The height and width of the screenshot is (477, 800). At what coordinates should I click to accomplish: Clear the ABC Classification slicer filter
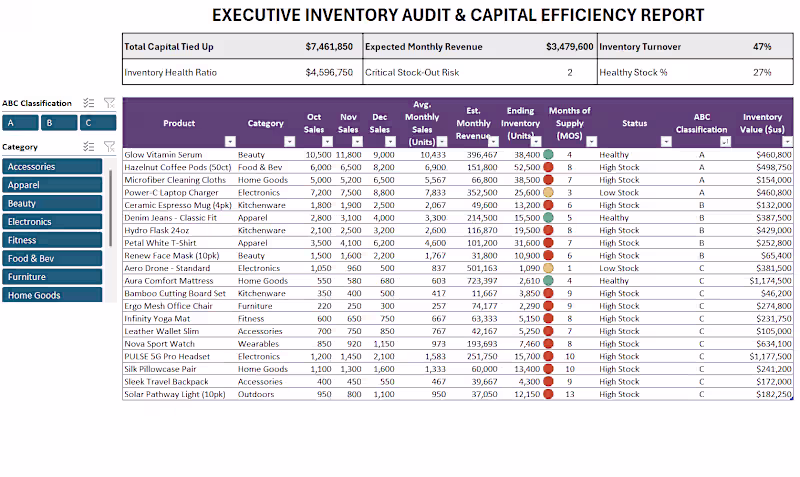coord(109,102)
